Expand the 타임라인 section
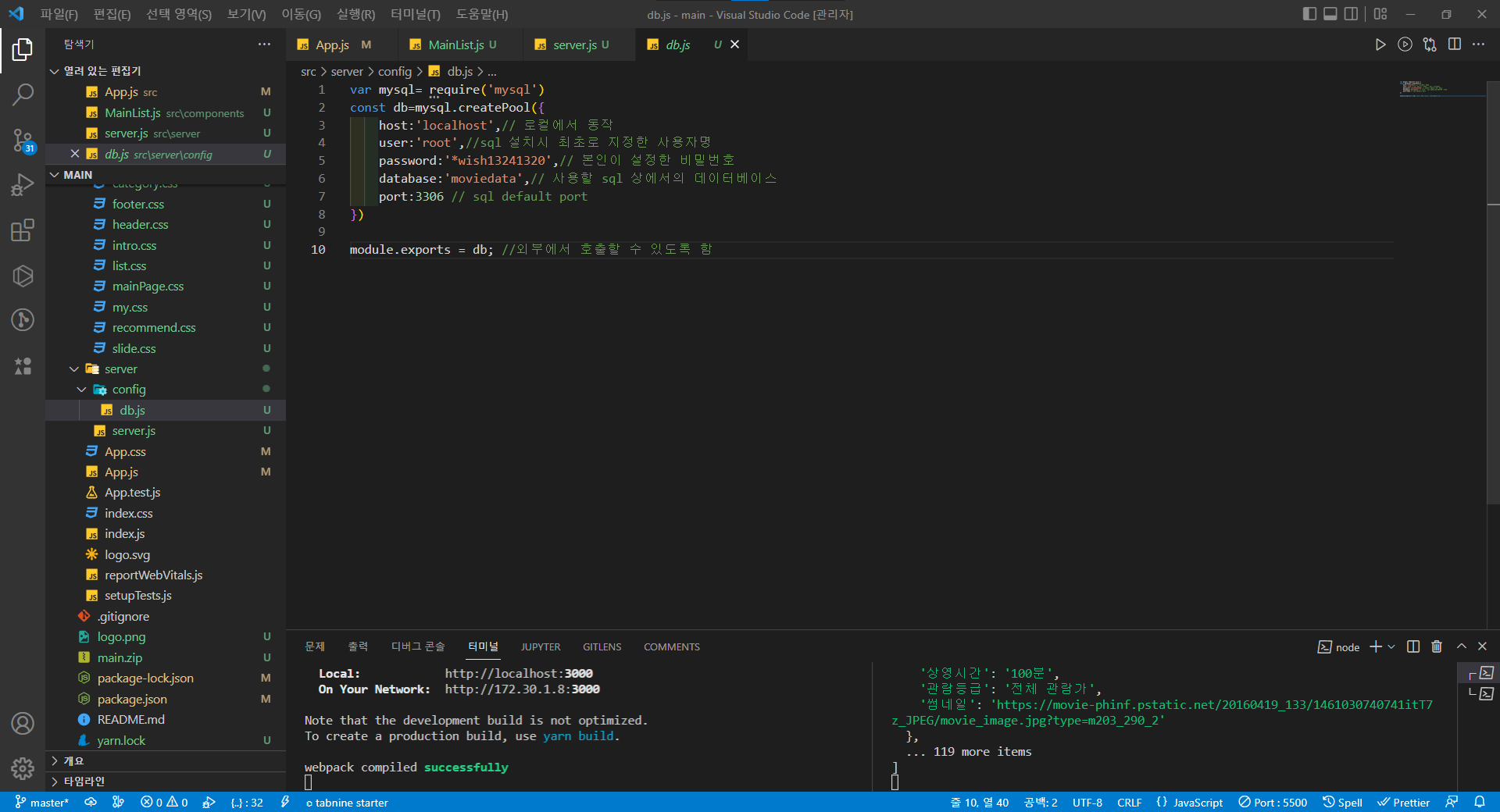 166,781
